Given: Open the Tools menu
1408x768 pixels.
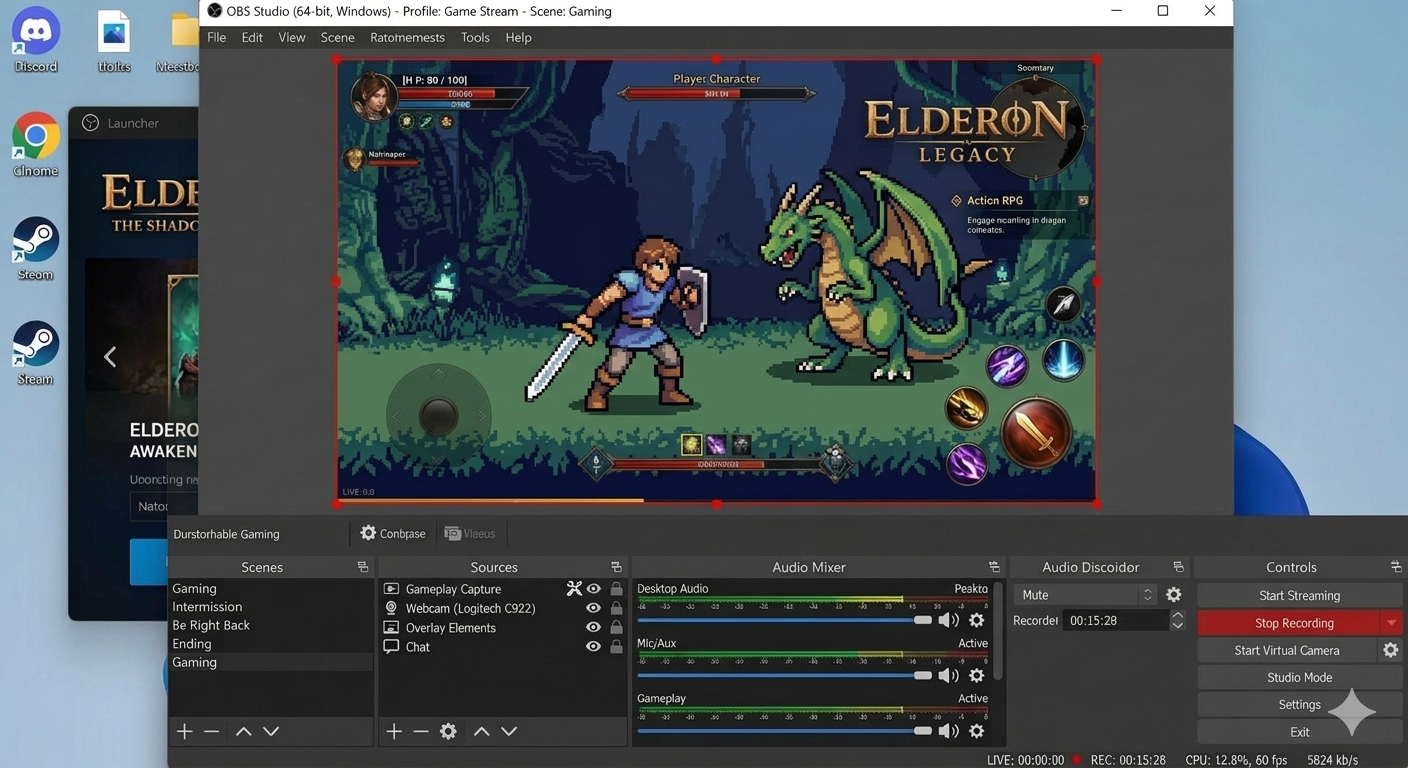Looking at the screenshot, I should [475, 37].
